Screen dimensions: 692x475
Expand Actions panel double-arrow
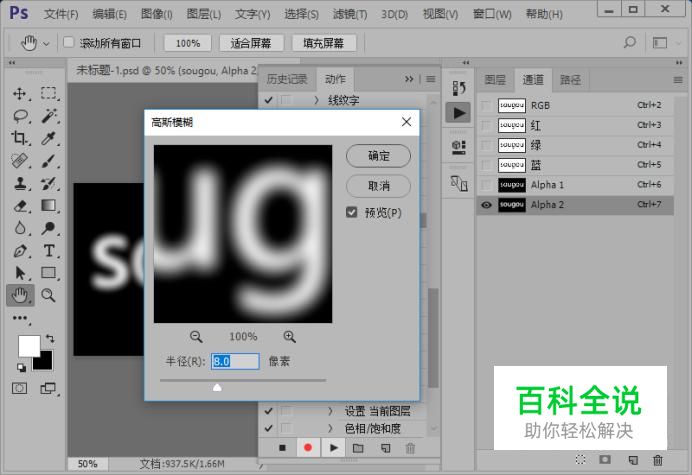409,79
